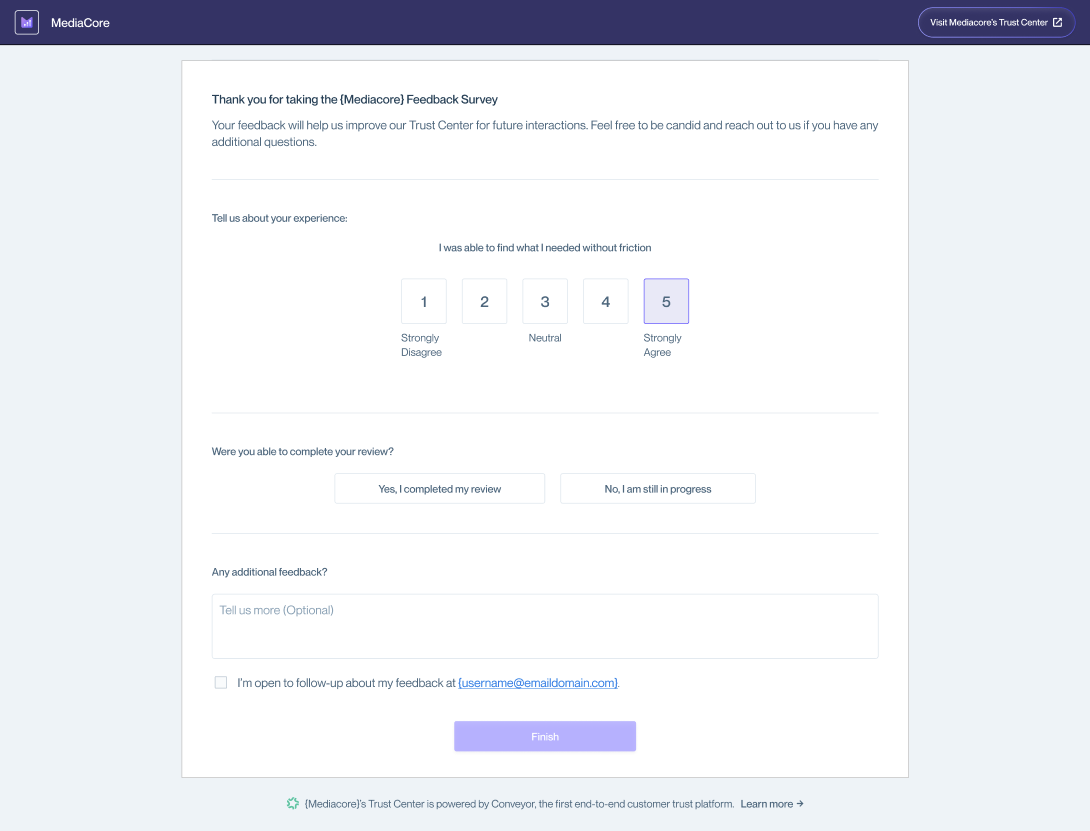Select 'No, I am still in progress'
Viewport: 1090px width, 831px height.
657,488
